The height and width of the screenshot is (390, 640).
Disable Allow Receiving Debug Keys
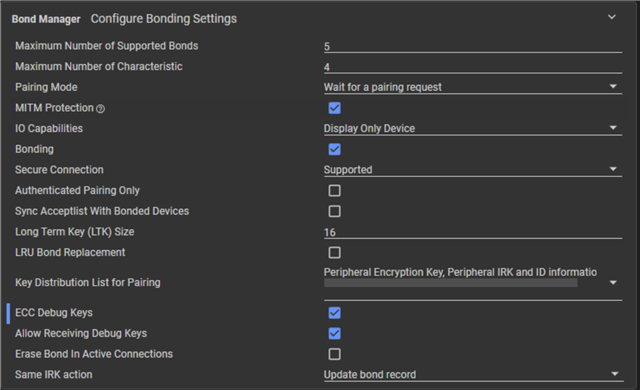334,333
